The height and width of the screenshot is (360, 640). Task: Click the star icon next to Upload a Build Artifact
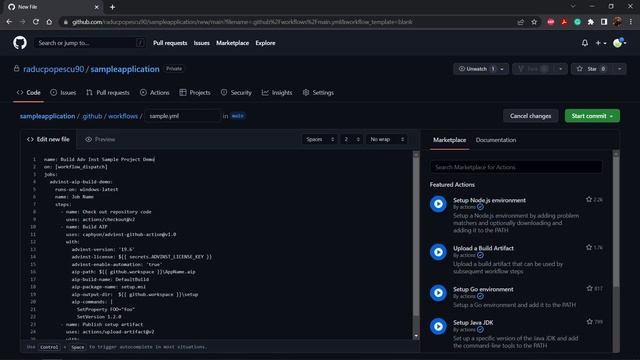(x=589, y=247)
